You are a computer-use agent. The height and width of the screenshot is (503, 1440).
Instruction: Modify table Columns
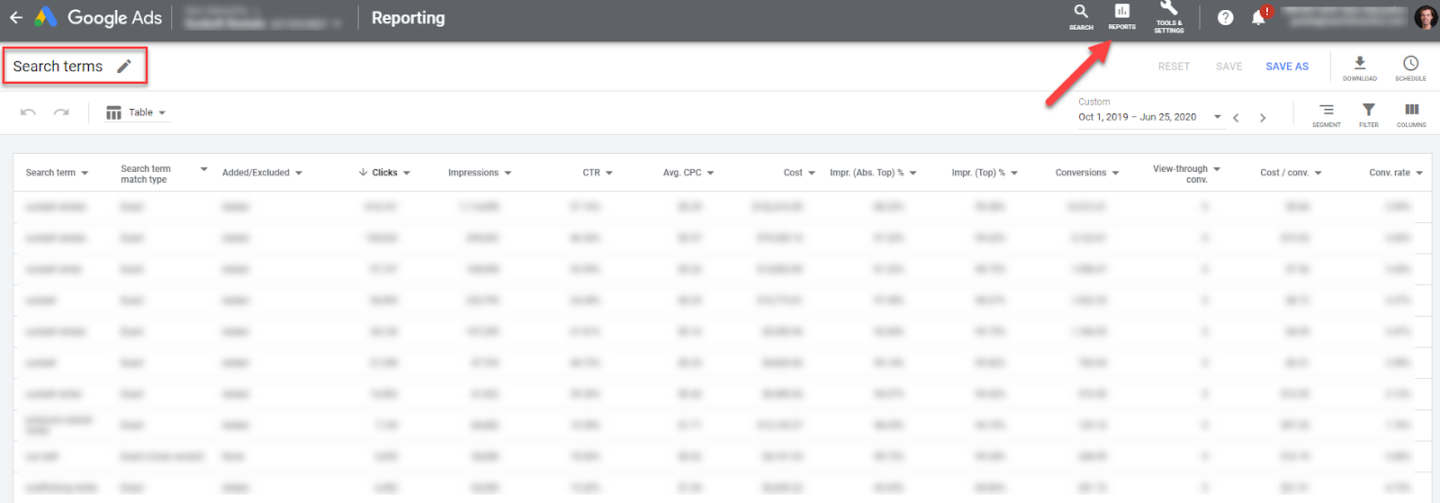pos(1411,113)
